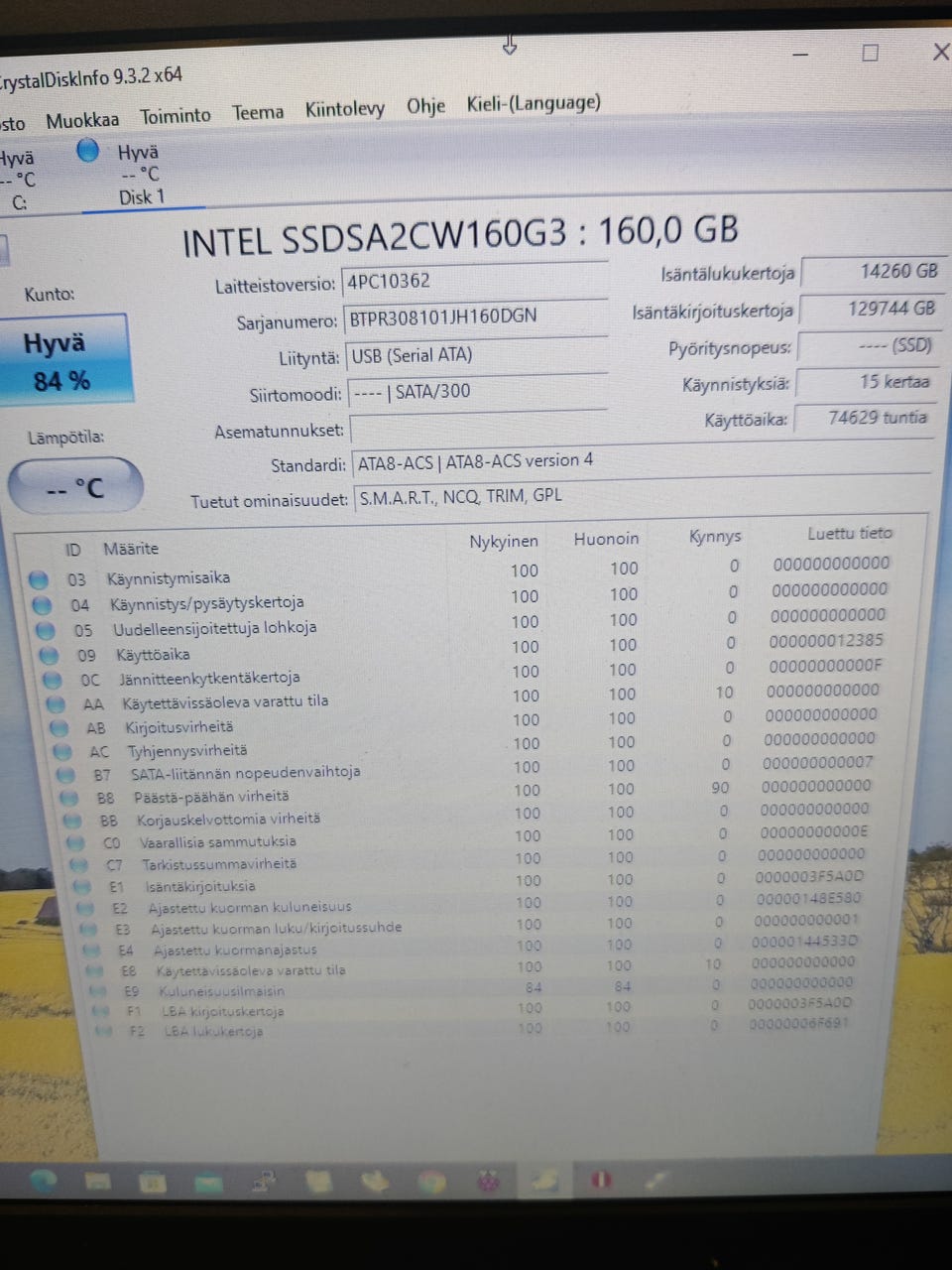Viewport: 952px width, 1270px height.
Task: Click the status circle of Käynnistys/pysäytyskertoja row
Action: pyautogui.click(x=42, y=605)
